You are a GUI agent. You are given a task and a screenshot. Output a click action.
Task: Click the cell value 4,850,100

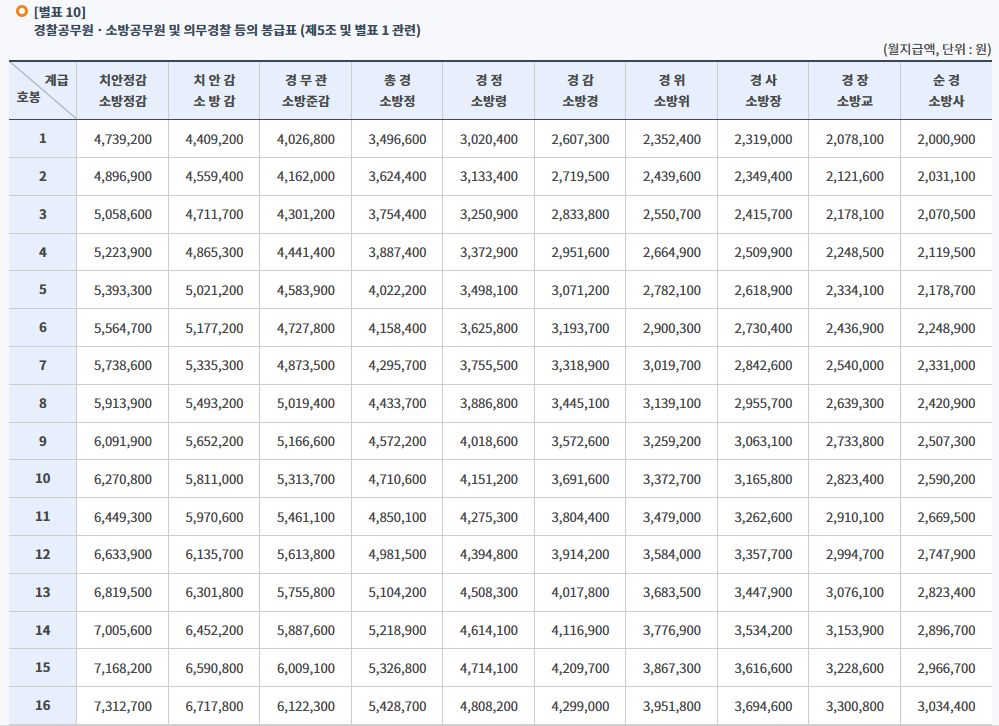point(397,517)
